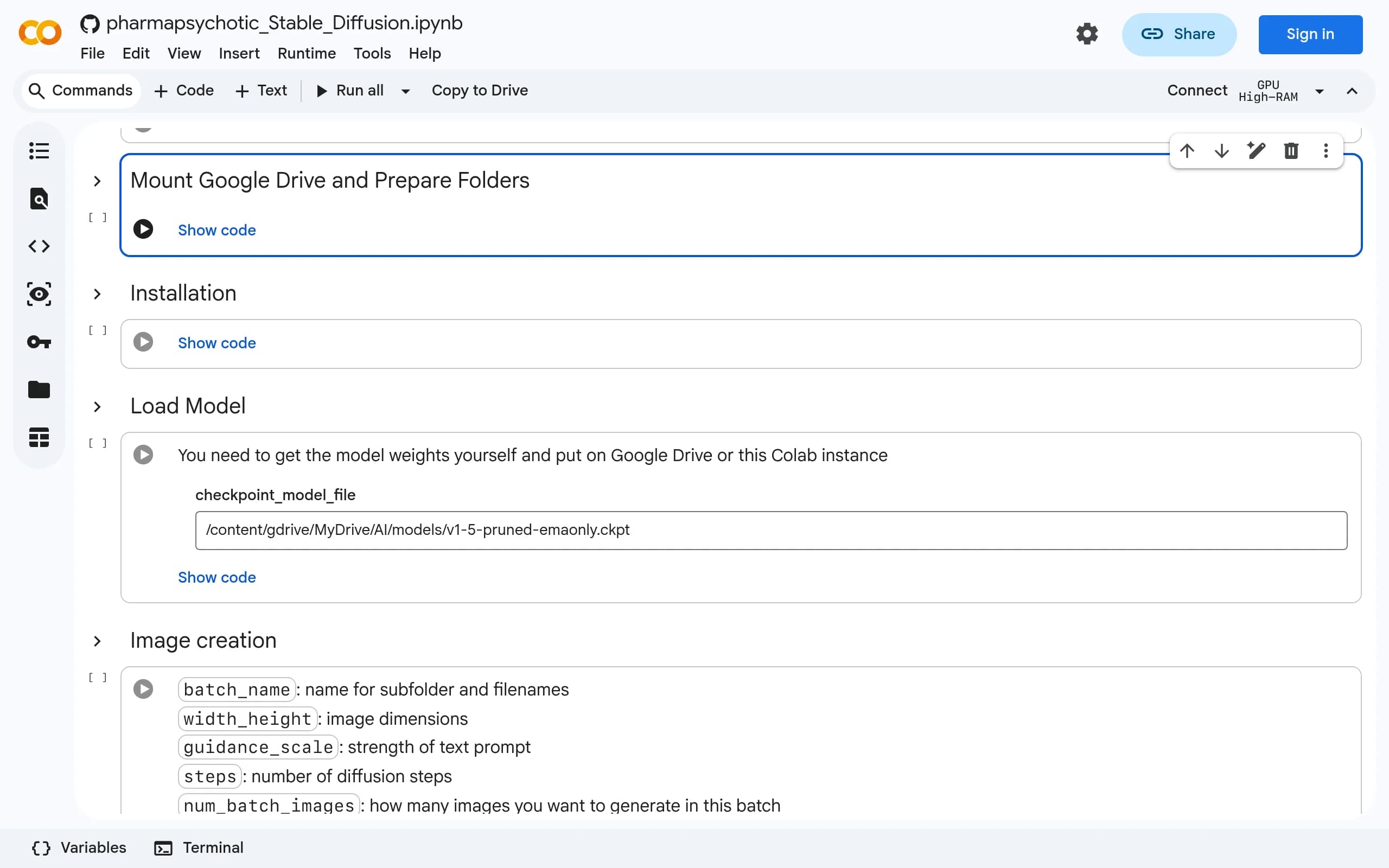Viewport: 1389px width, 868px height.
Task: Open the Connect runtime options dropdown
Action: click(x=1320, y=91)
